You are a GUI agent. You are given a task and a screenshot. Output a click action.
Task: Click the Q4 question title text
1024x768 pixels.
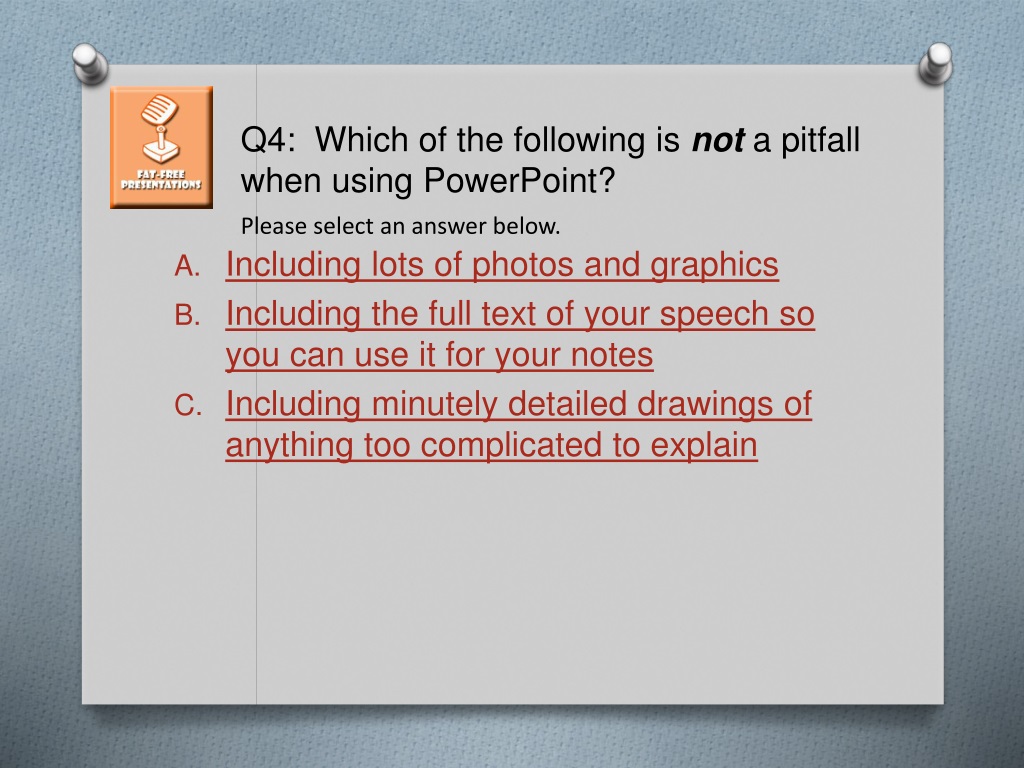(550, 160)
